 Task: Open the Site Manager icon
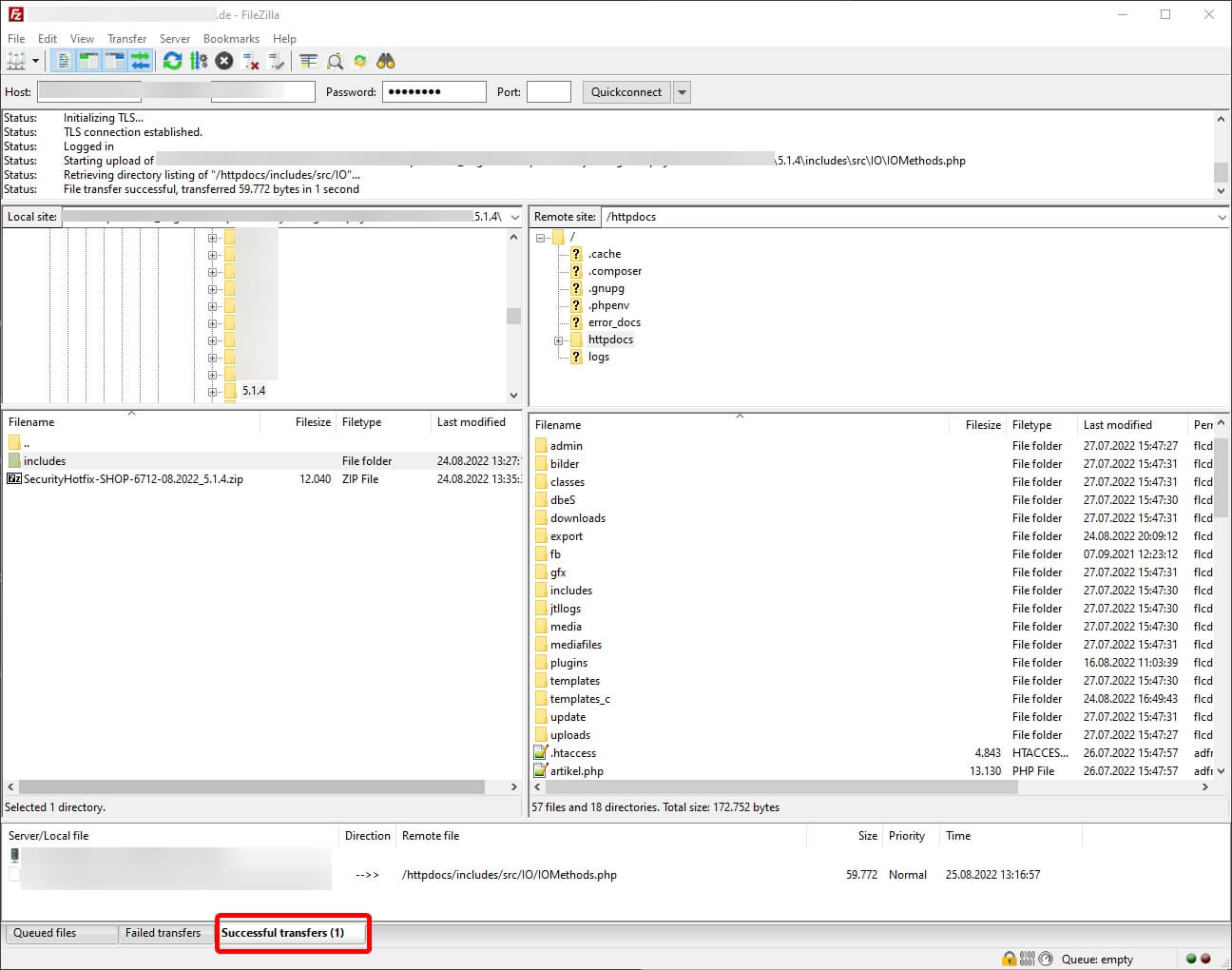point(16,61)
